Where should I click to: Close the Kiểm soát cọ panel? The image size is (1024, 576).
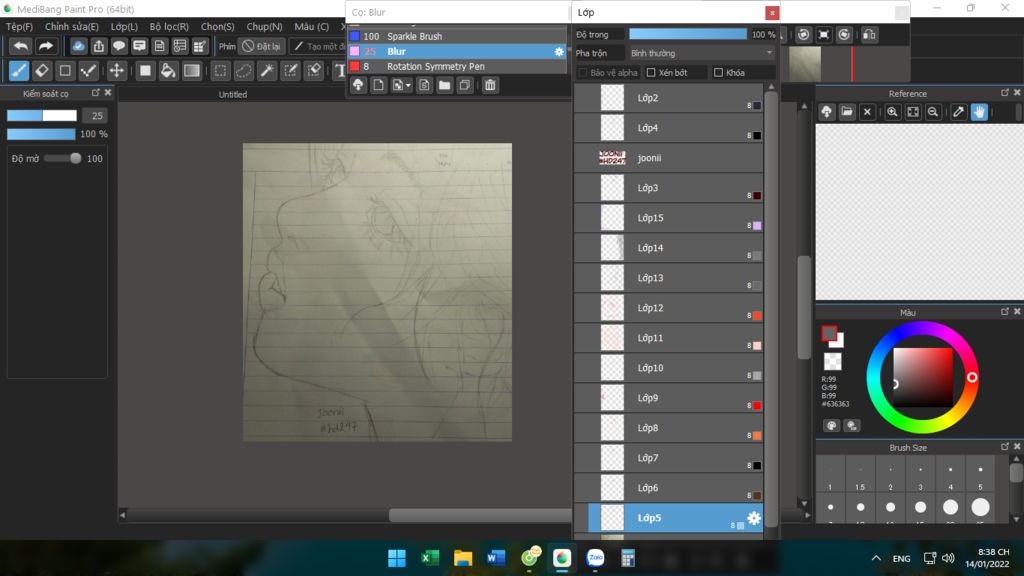click(108, 93)
